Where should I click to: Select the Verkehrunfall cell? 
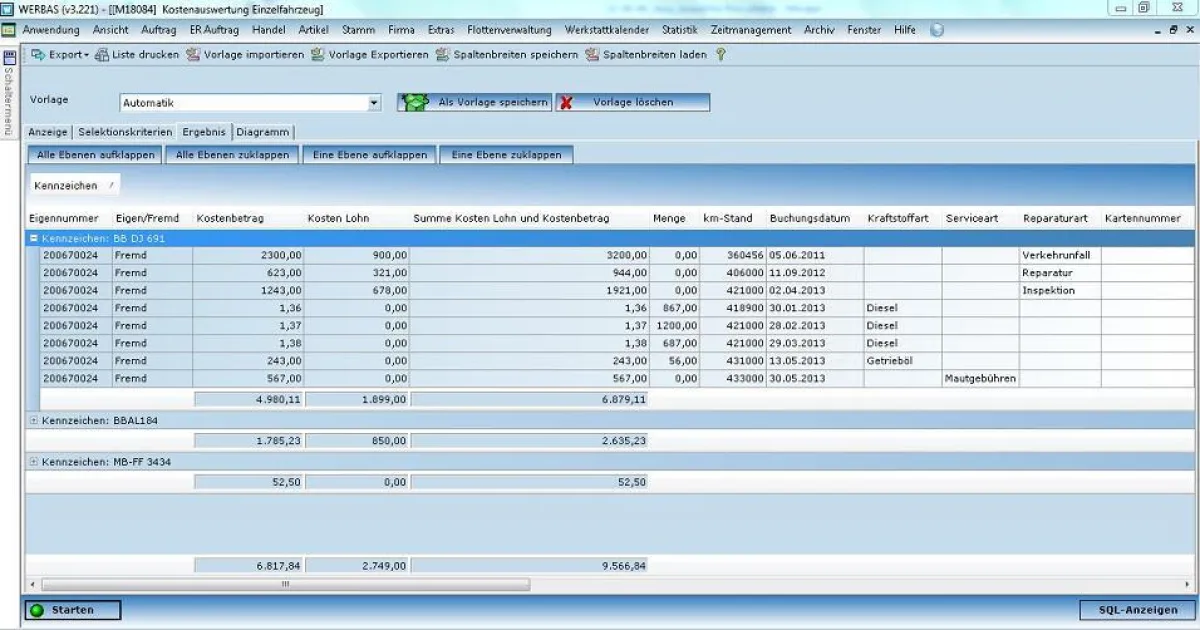point(1059,255)
